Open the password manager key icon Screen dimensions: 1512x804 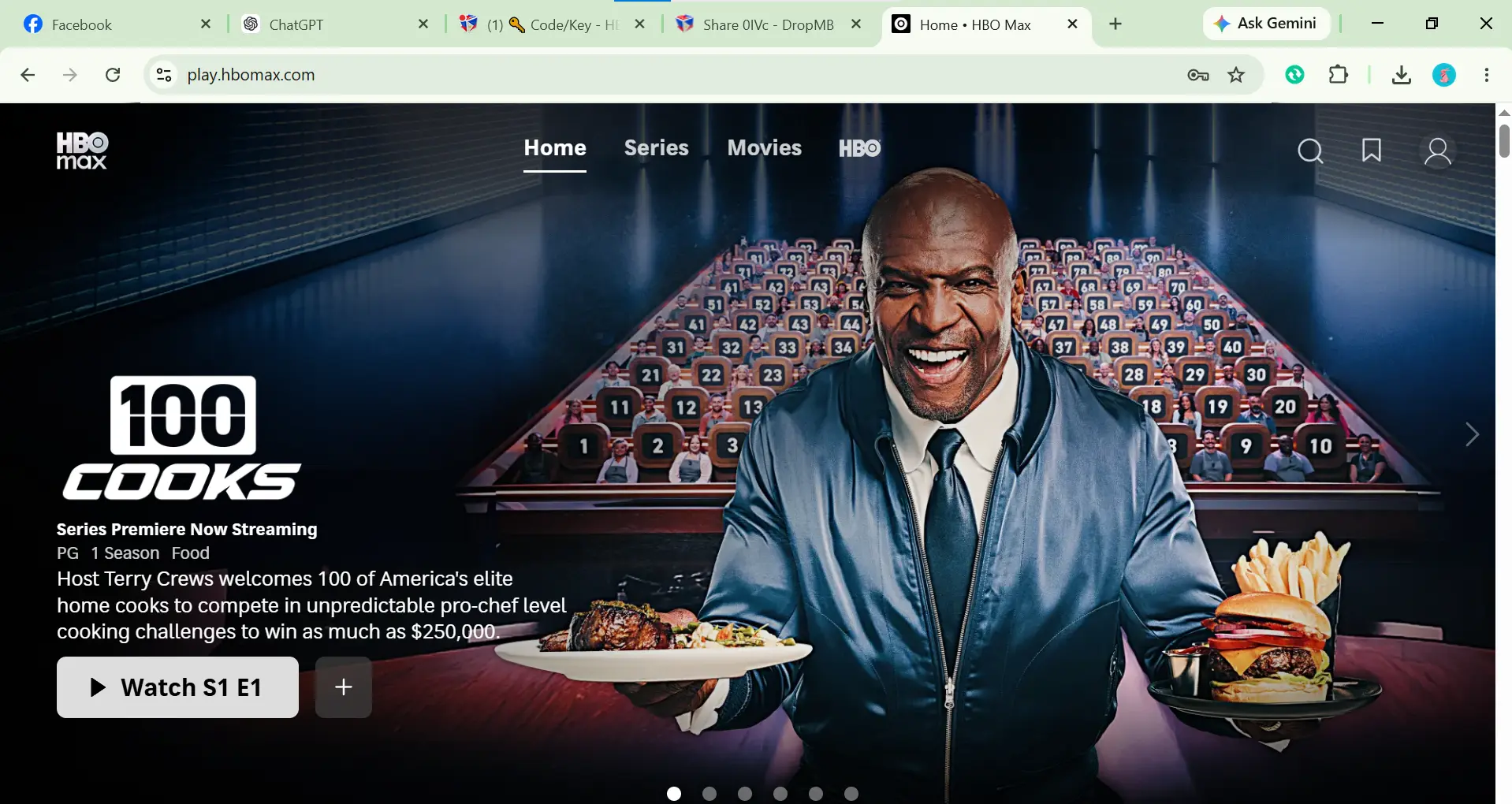coord(1198,75)
